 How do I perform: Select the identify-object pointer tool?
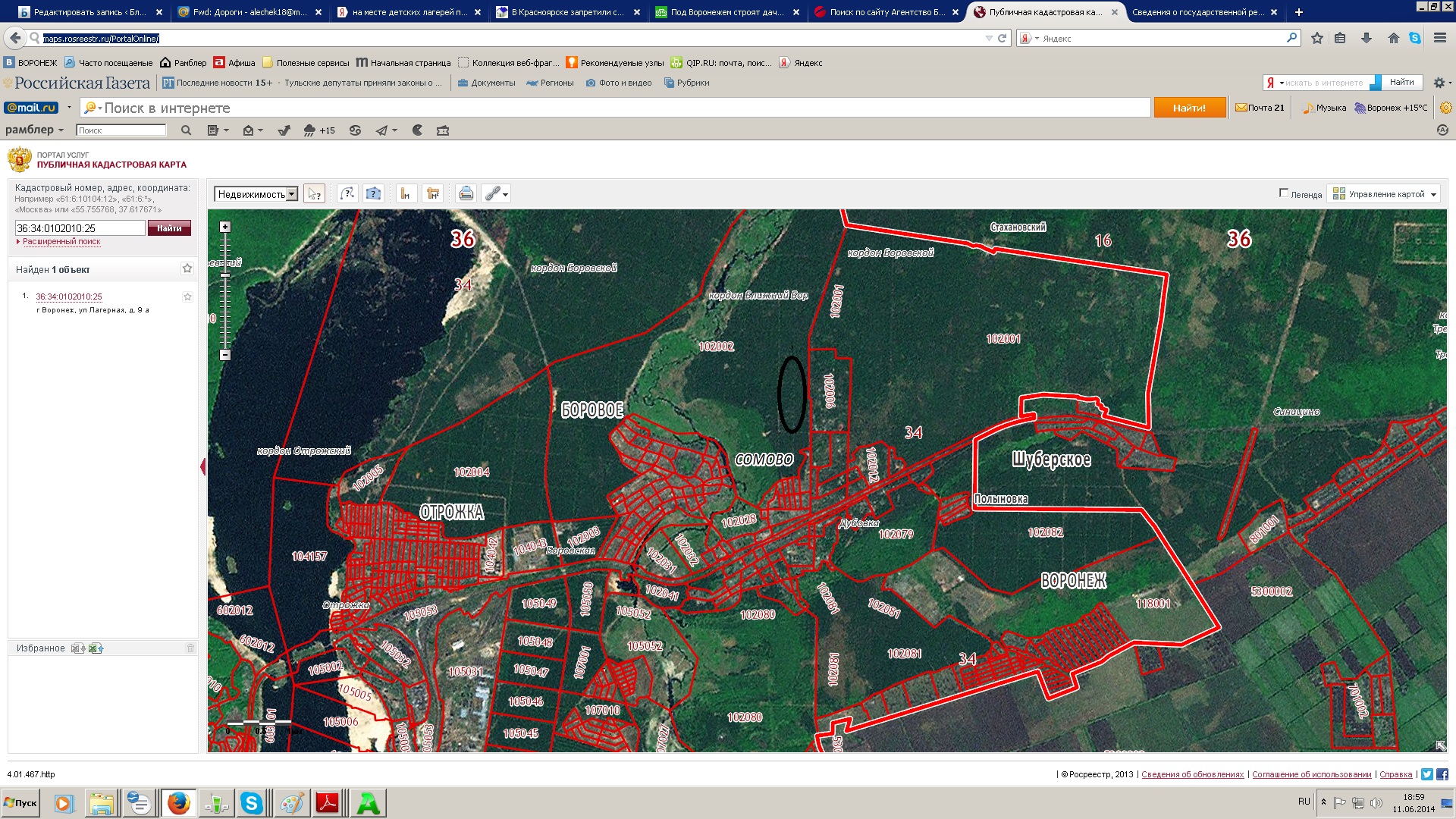coord(314,194)
